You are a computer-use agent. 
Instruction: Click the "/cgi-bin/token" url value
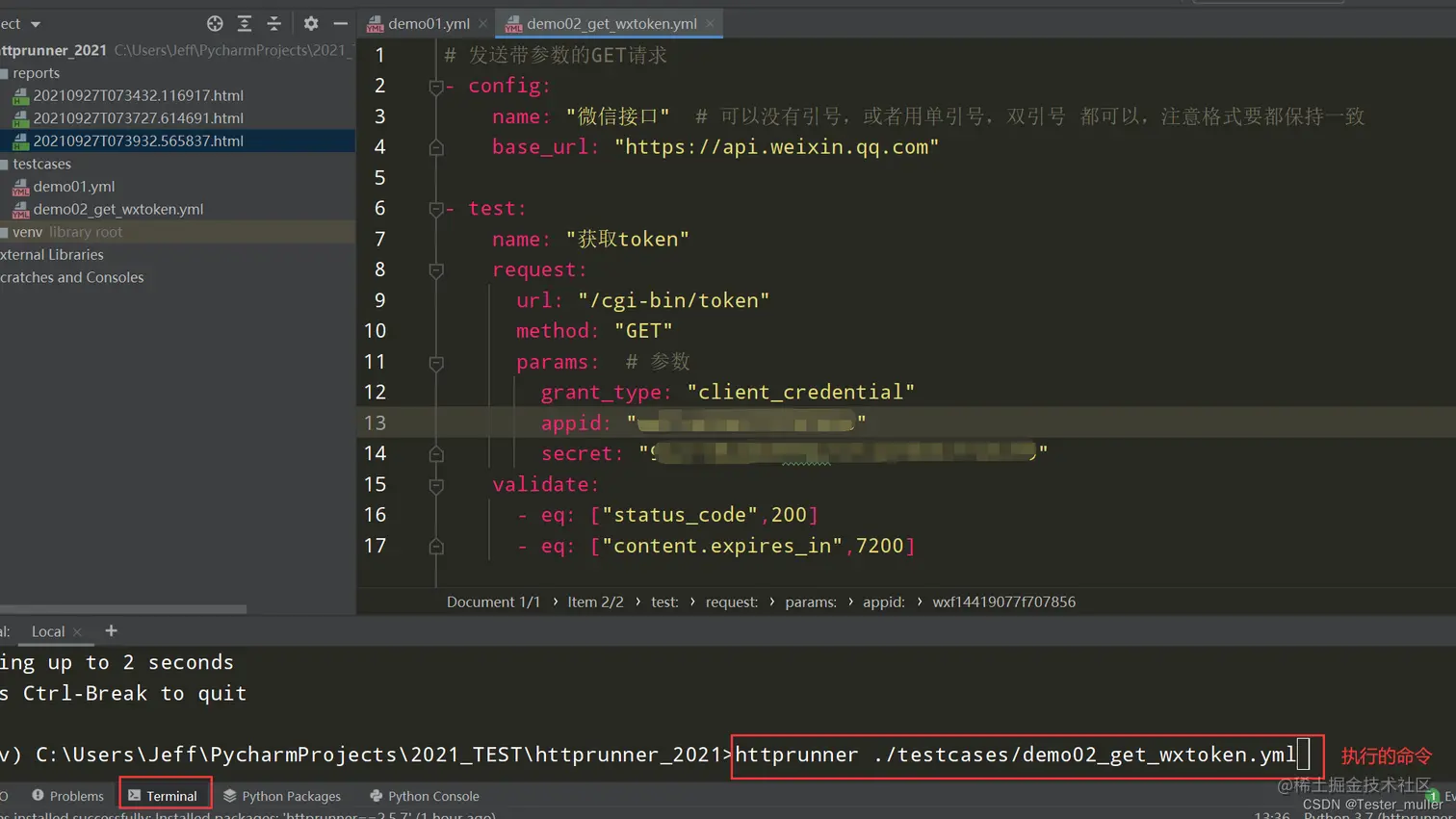674,300
